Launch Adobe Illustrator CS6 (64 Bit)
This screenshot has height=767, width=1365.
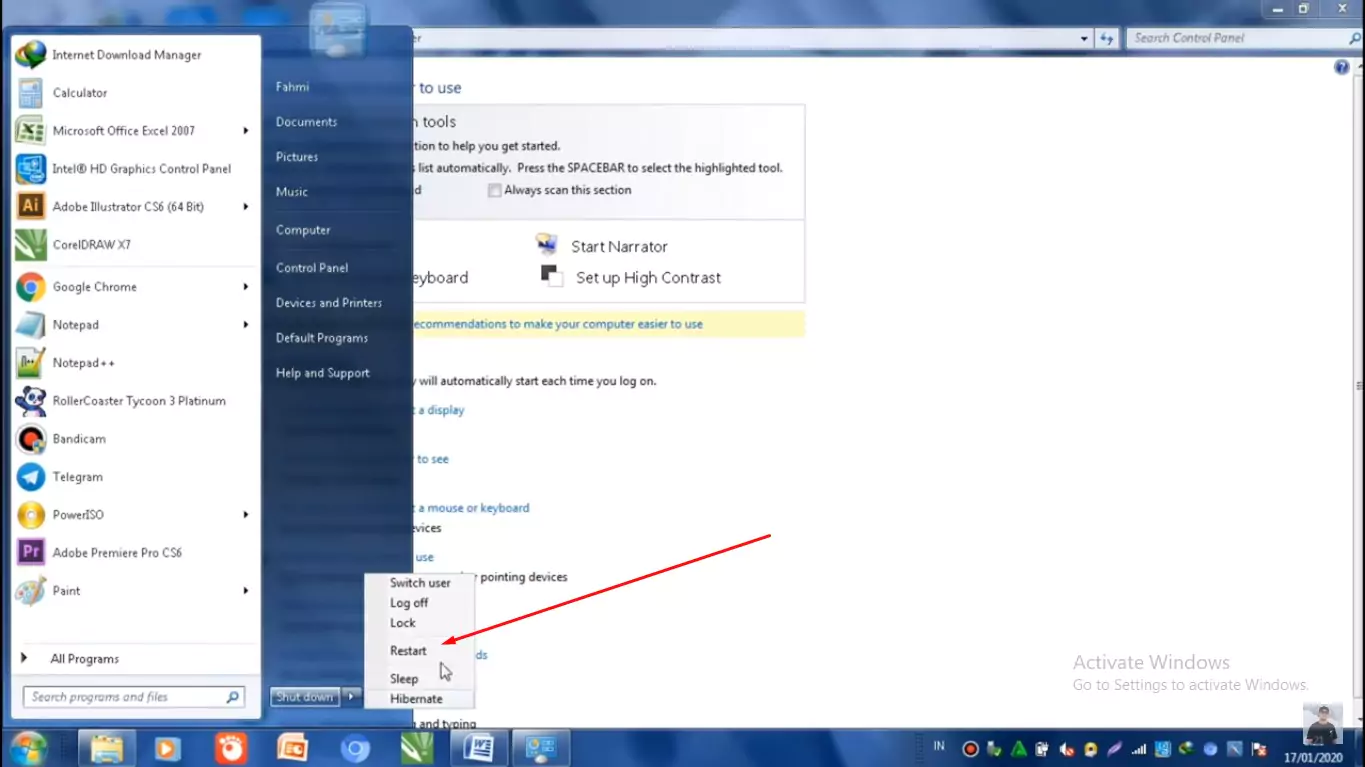[135, 207]
